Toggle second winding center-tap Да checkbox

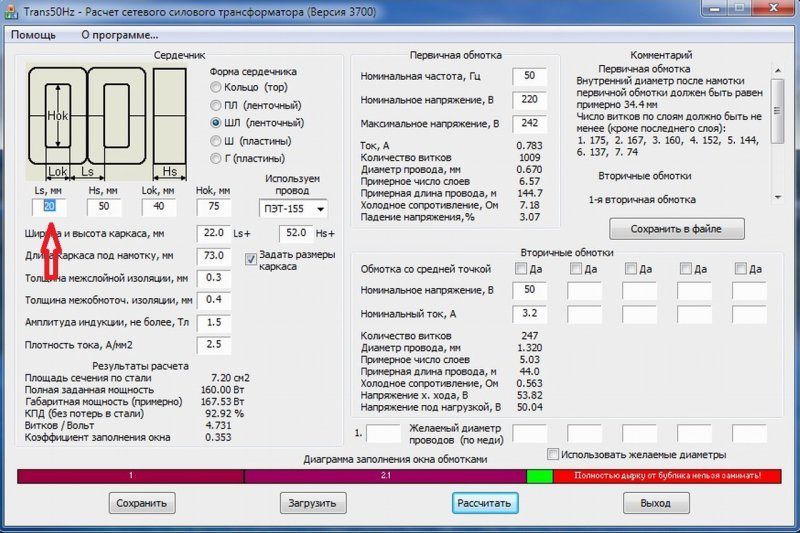point(576,268)
